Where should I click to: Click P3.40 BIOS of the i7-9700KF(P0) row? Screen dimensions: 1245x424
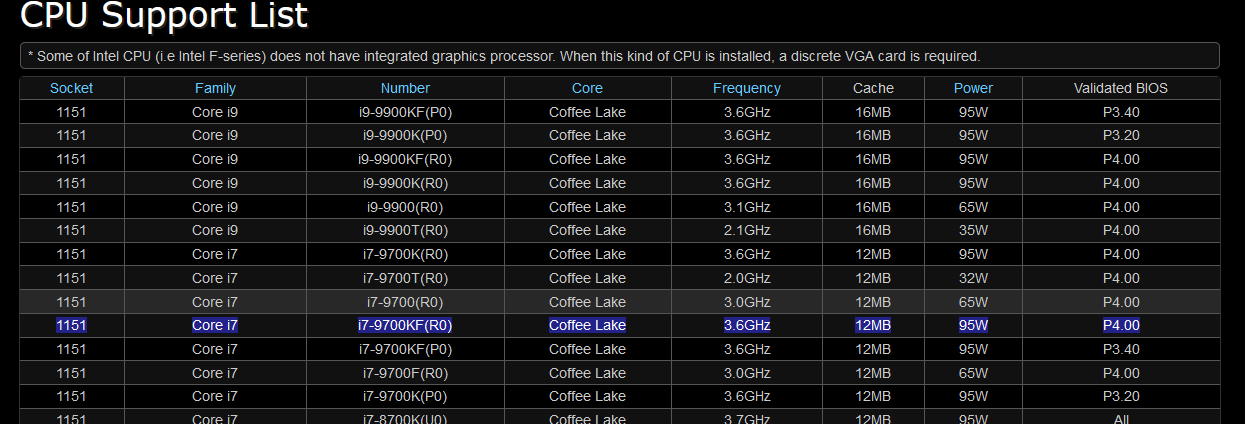click(x=1121, y=349)
